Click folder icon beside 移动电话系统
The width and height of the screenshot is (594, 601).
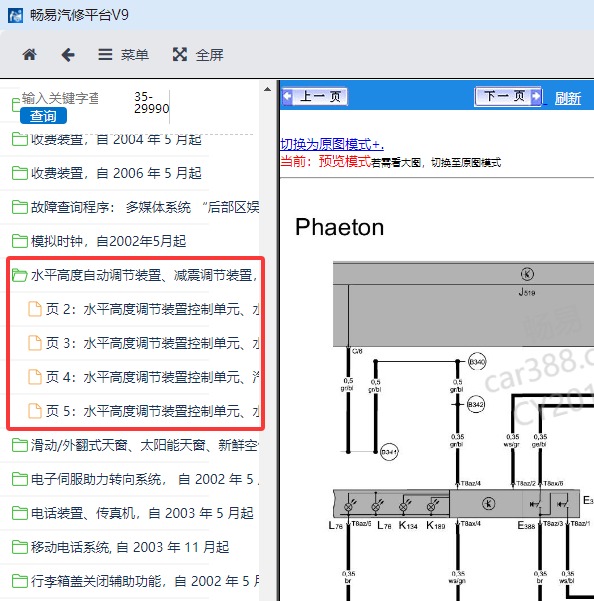(x=20, y=547)
